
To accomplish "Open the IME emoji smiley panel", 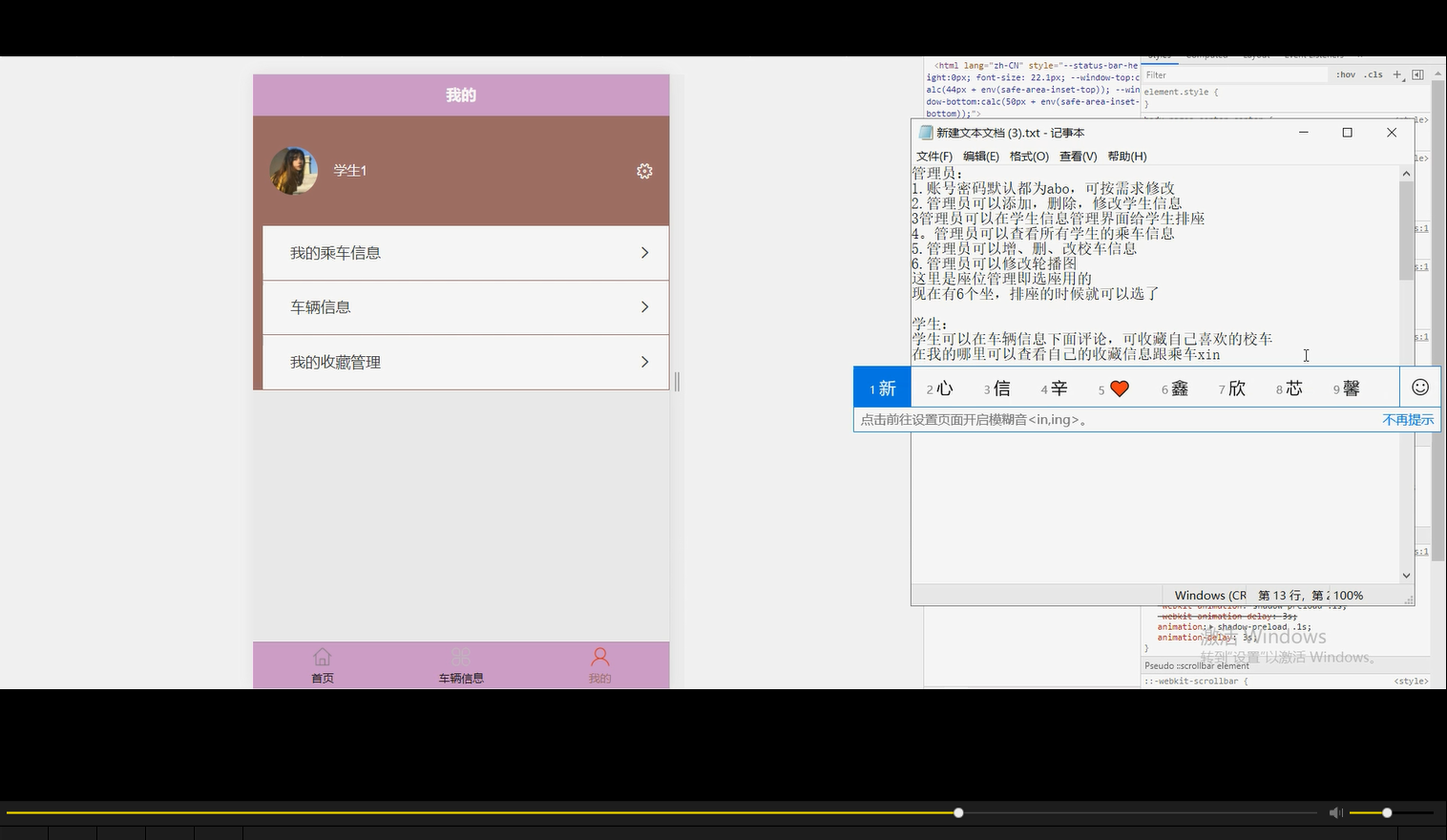I will [1420, 387].
